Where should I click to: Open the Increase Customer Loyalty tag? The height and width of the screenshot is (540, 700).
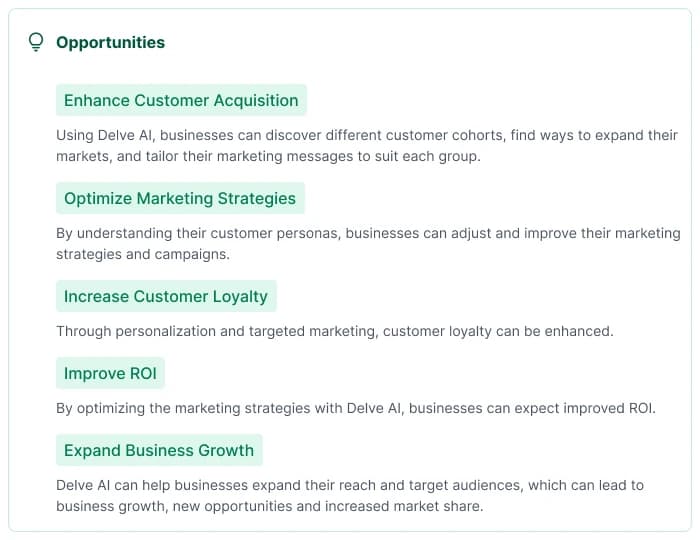(166, 296)
